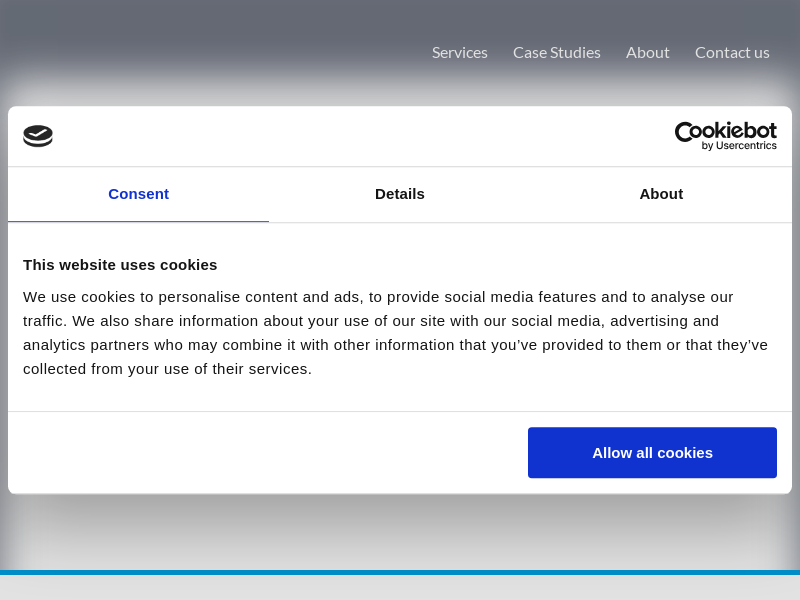Open the Details tab
800x600 pixels.
400,194
